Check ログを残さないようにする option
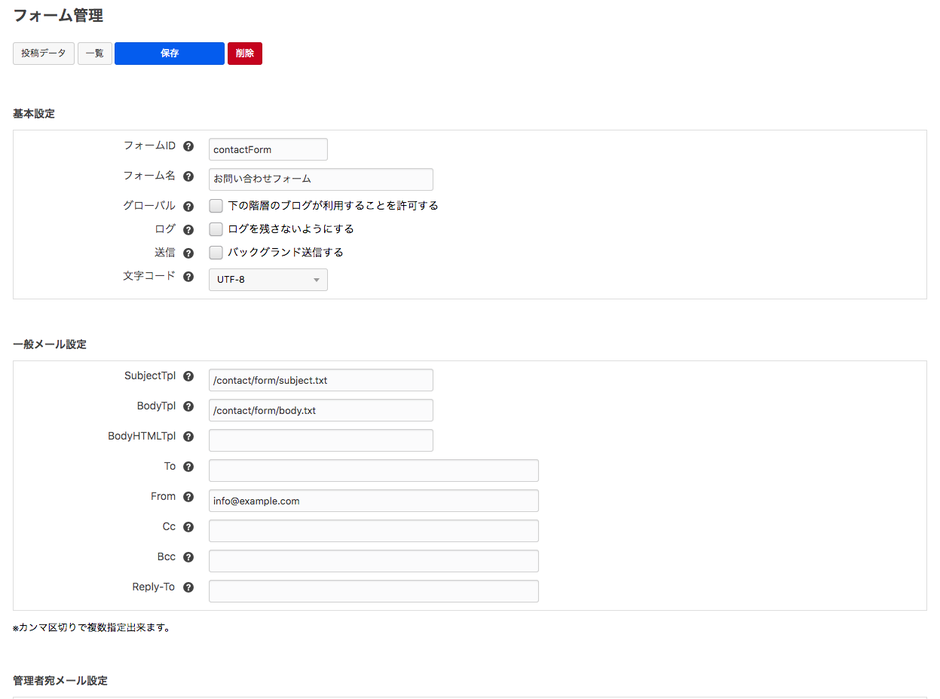This screenshot has width=940, height=699. click(x=215, y=229)
